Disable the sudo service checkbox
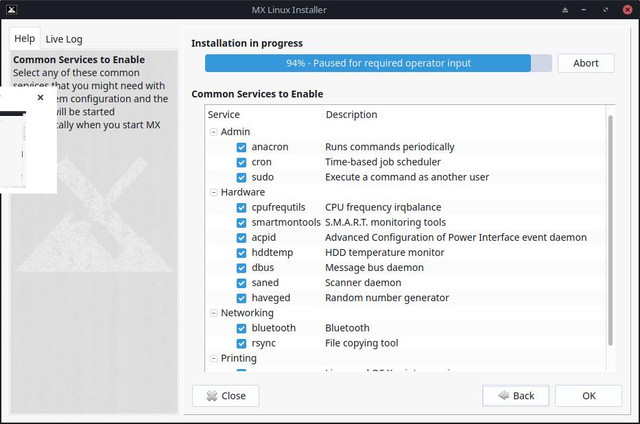Viewport: 640px width, 424px height. [241, 178]
